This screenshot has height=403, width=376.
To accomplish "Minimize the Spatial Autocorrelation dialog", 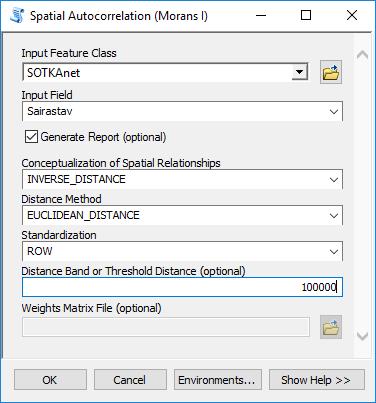I will coord(261,15).
